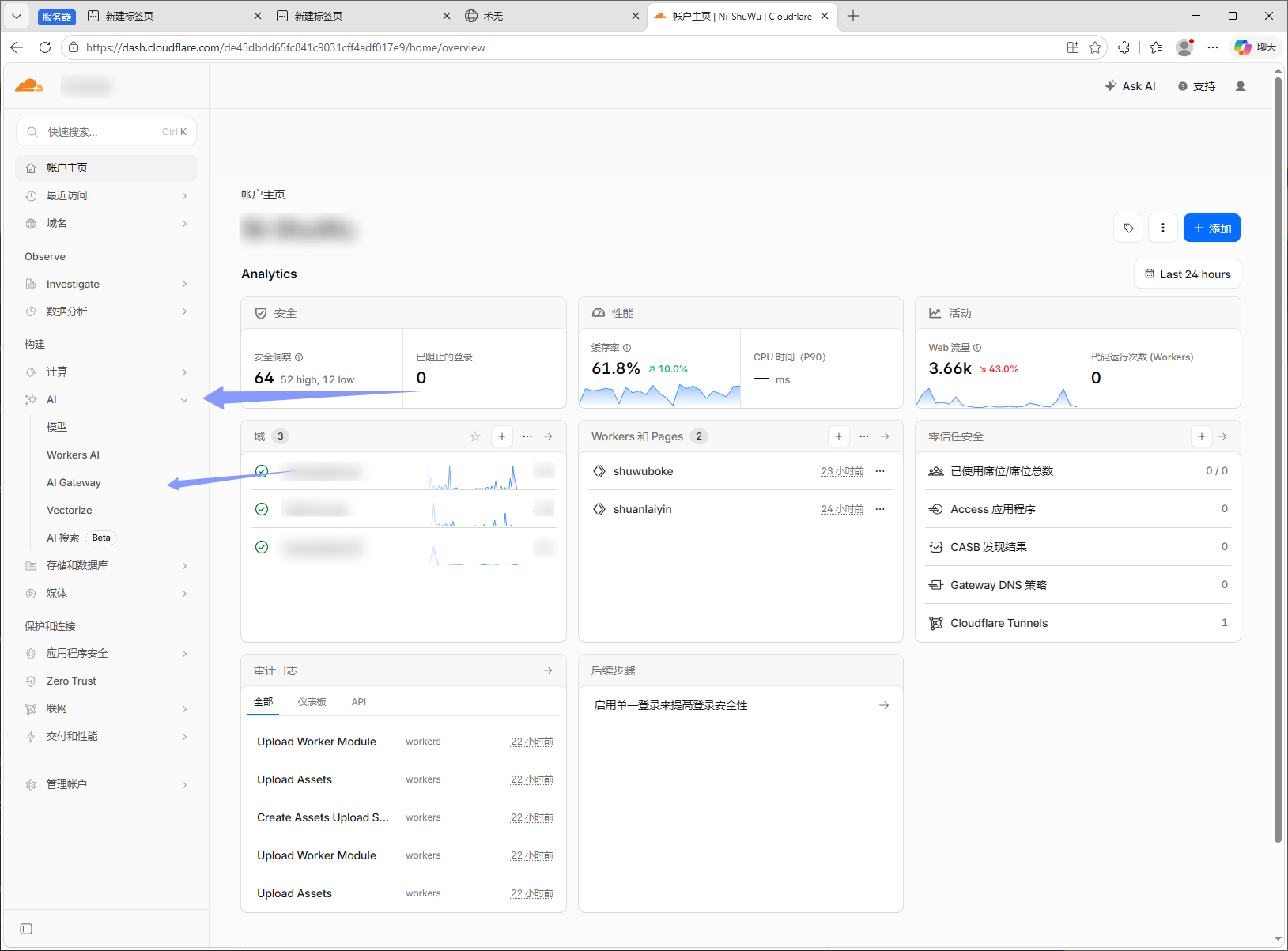1288x951 pixels.
Task: Expand the 最近访问 sidebar section
Action: pos(107,195)
